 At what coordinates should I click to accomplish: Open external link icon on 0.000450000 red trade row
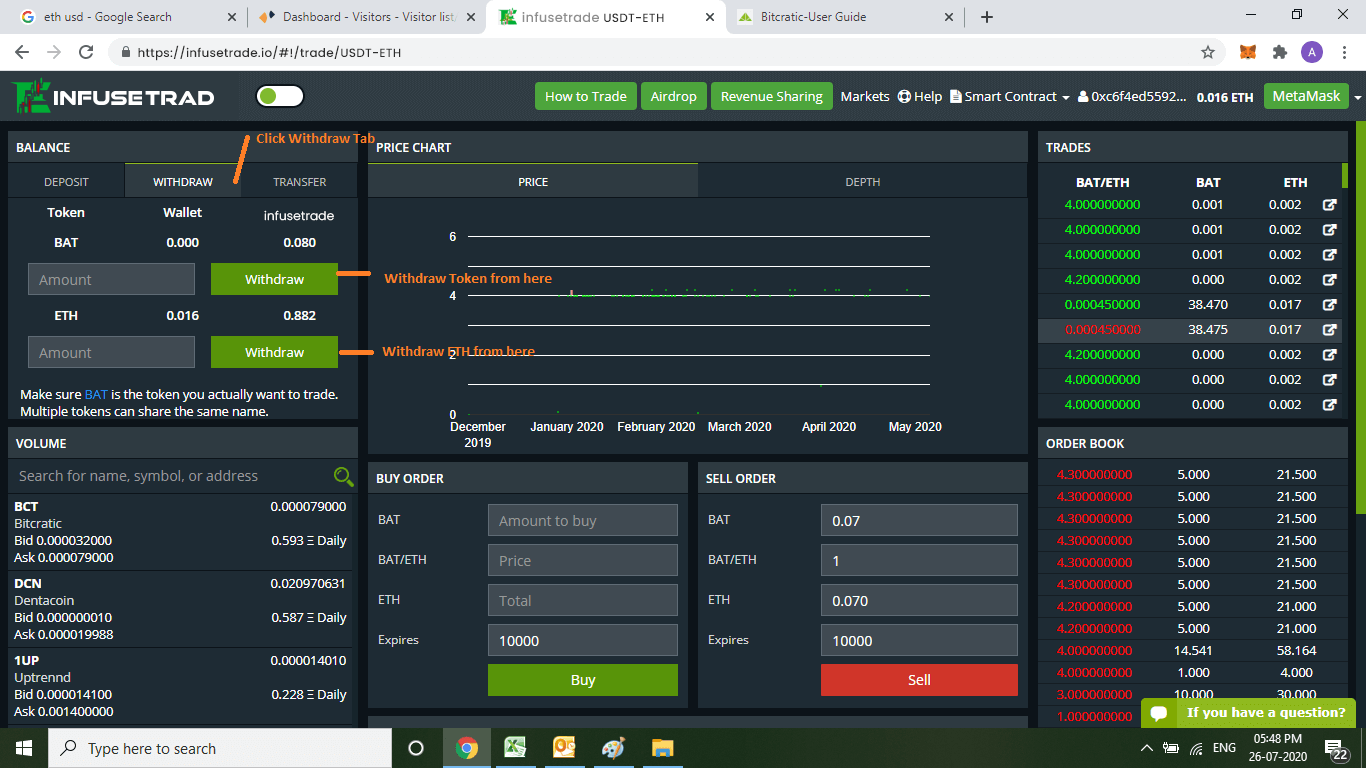(x=1330, y=330)
